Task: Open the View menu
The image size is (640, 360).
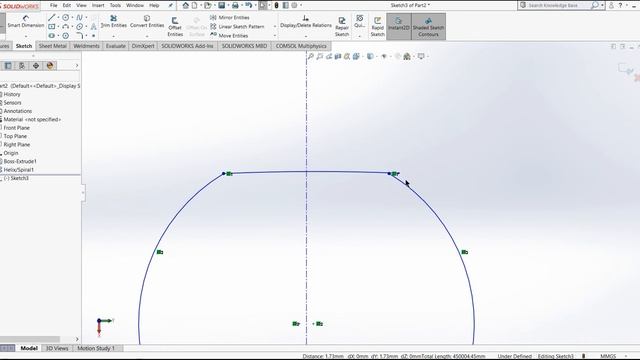Action: pyautogui.click(x=81, y=5)
